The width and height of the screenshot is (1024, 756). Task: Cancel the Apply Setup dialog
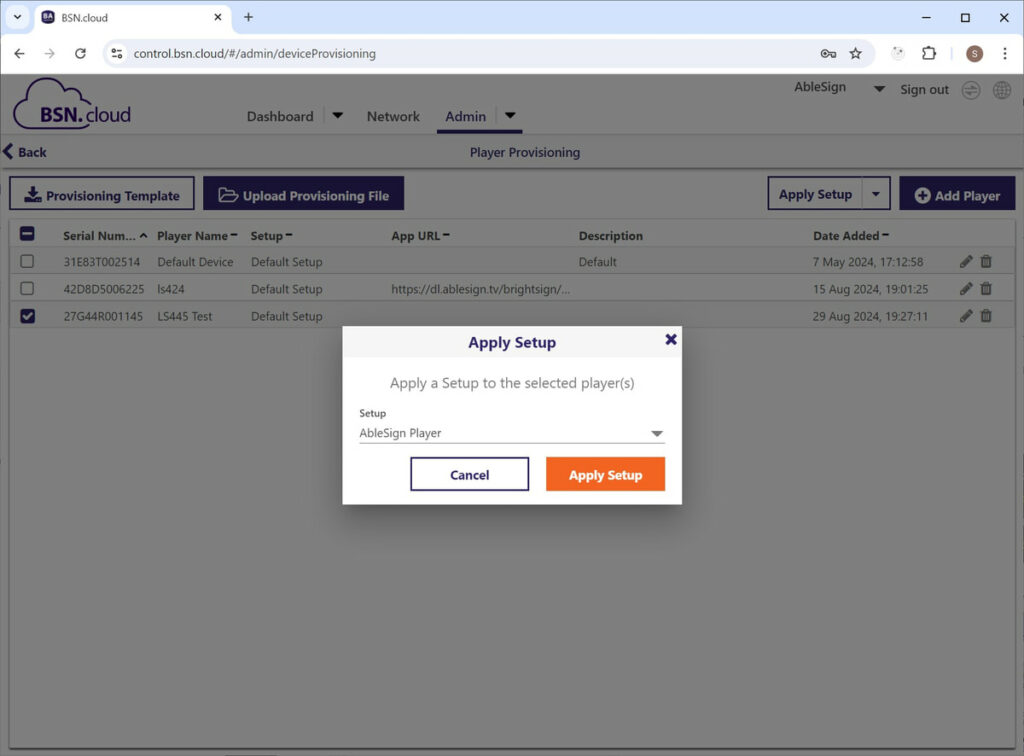point(469,473)
